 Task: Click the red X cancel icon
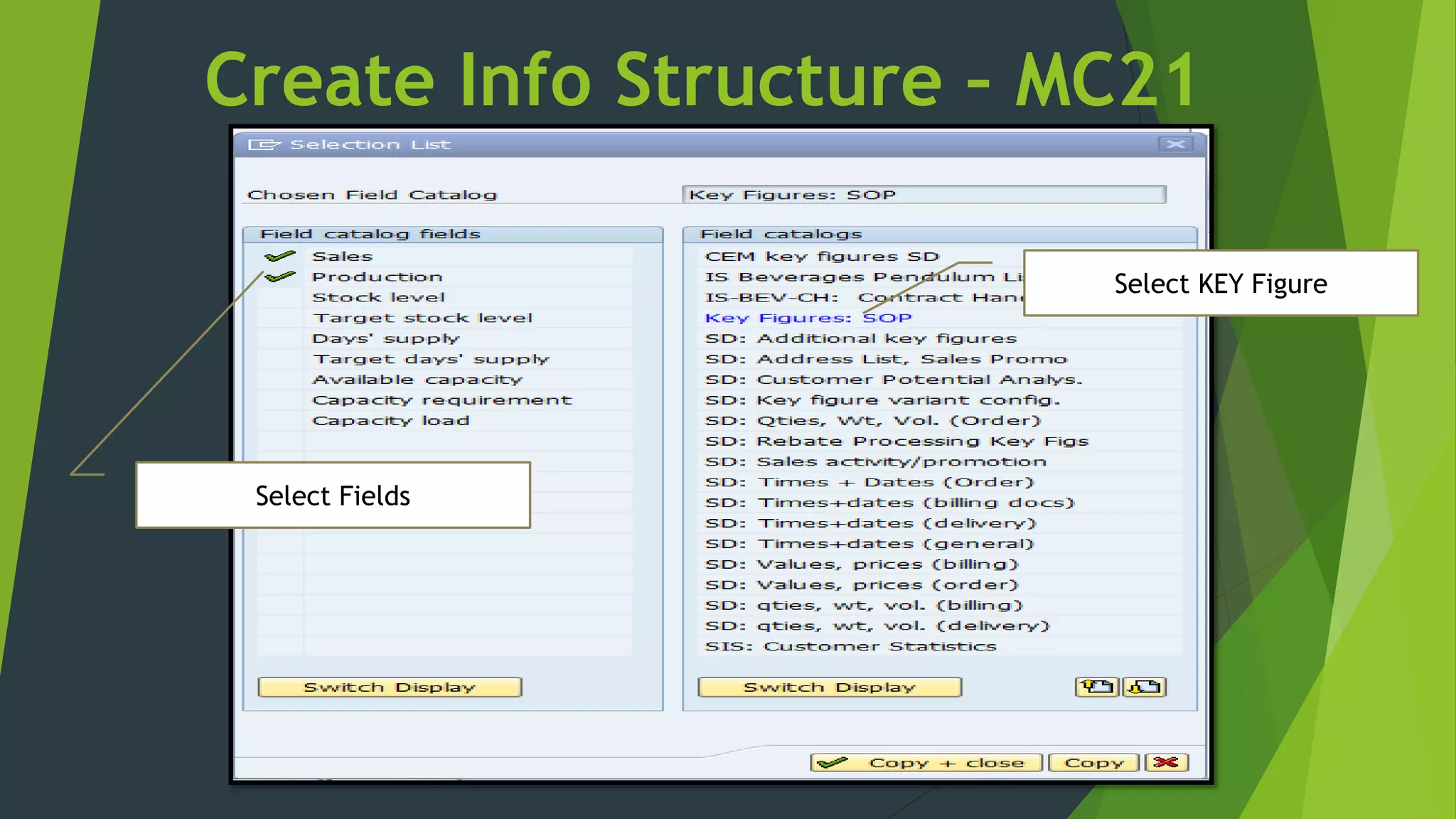tap(1166, 763)
